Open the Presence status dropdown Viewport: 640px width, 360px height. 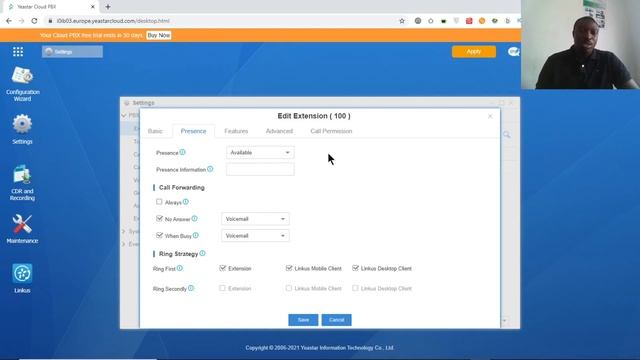[x=260, y=153]
